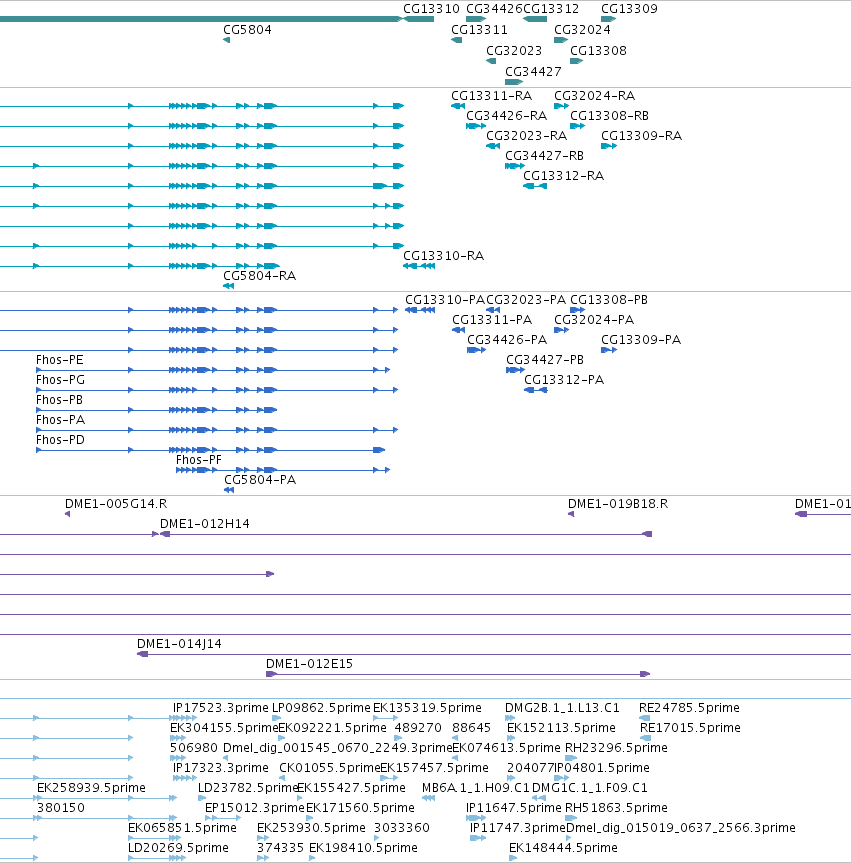This screenshot has height=863, width=851.
Task: Click EST LP09862.5prime
Action: (321, 708)
